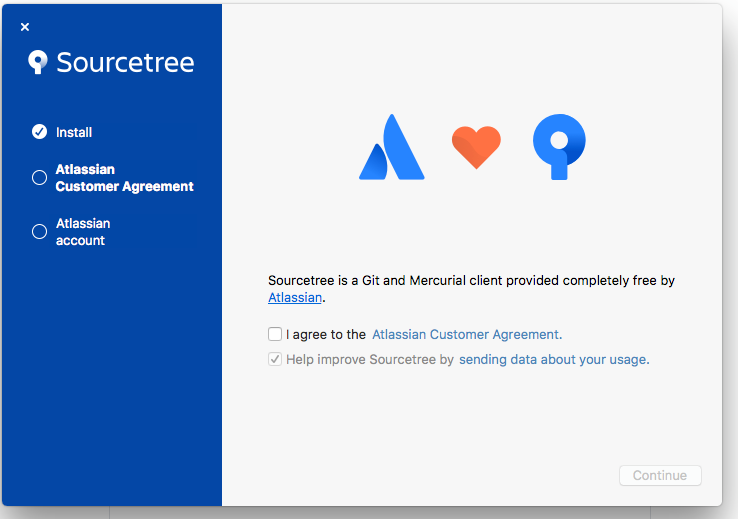Close the Sourcetree setup window with the X
The height and width of the screenshot is (519, 738).
click(25, 27)
